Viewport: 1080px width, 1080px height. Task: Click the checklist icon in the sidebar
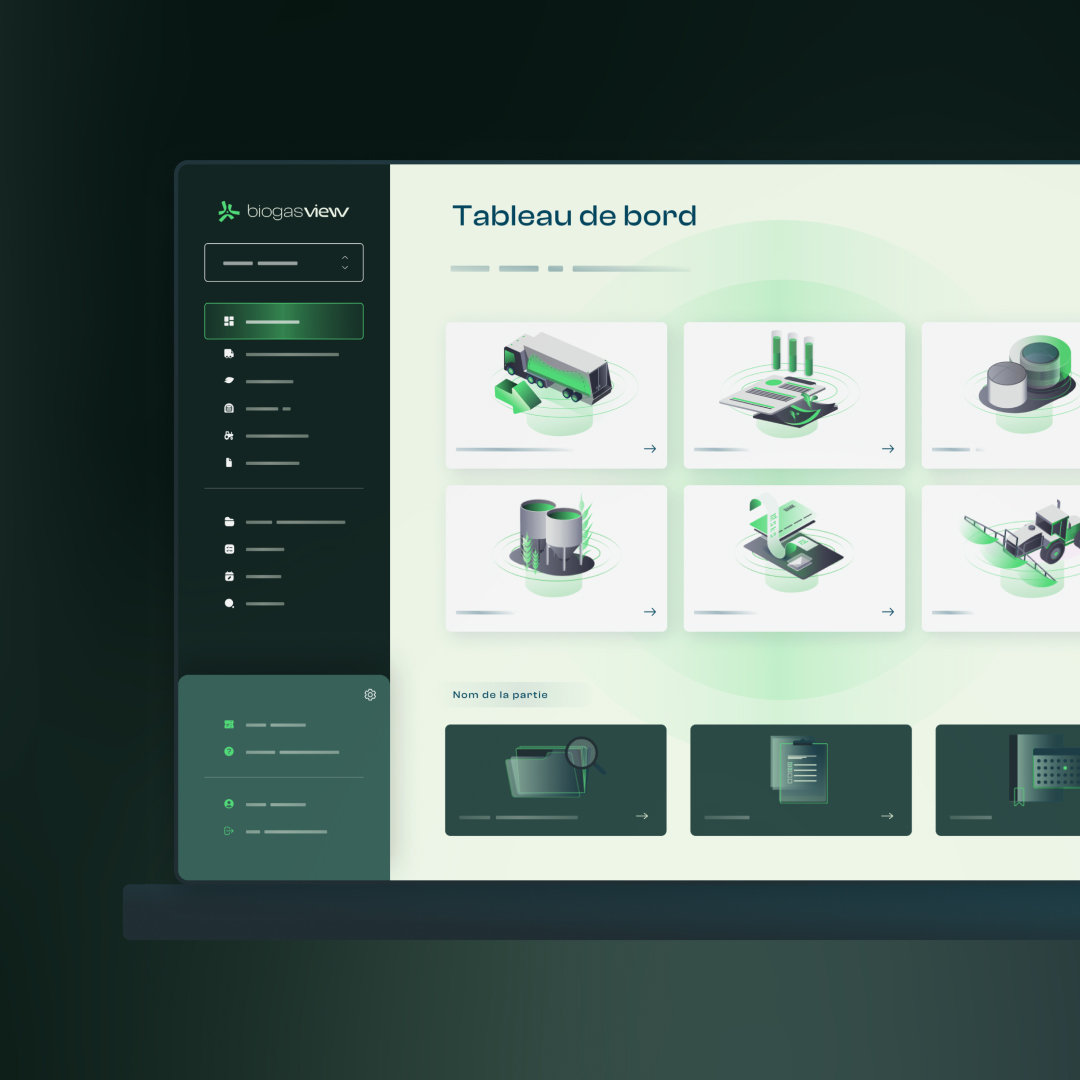229,549
